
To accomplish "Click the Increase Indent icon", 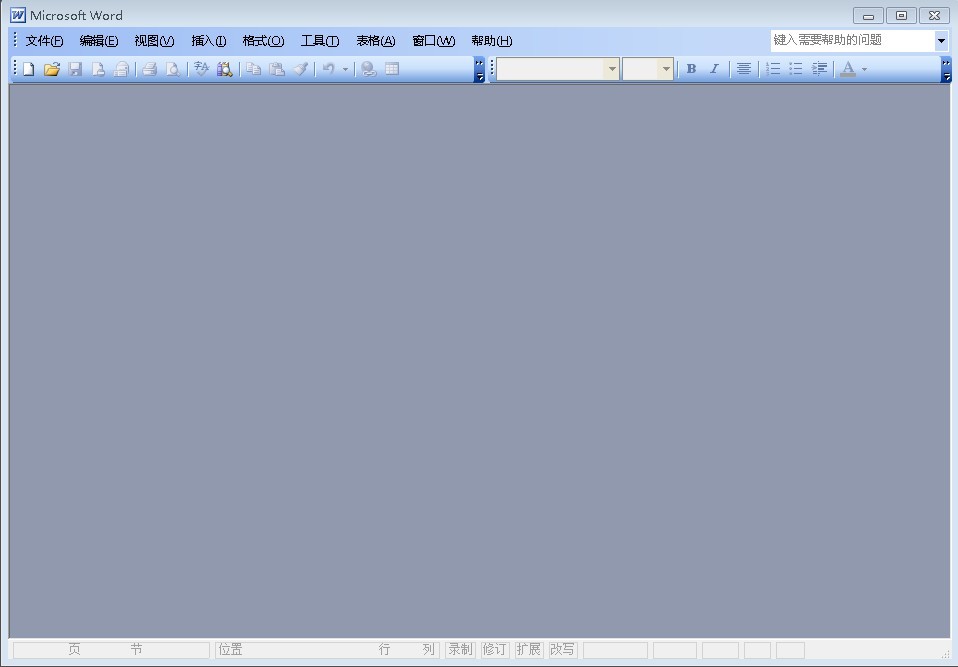I will point(819,69).
